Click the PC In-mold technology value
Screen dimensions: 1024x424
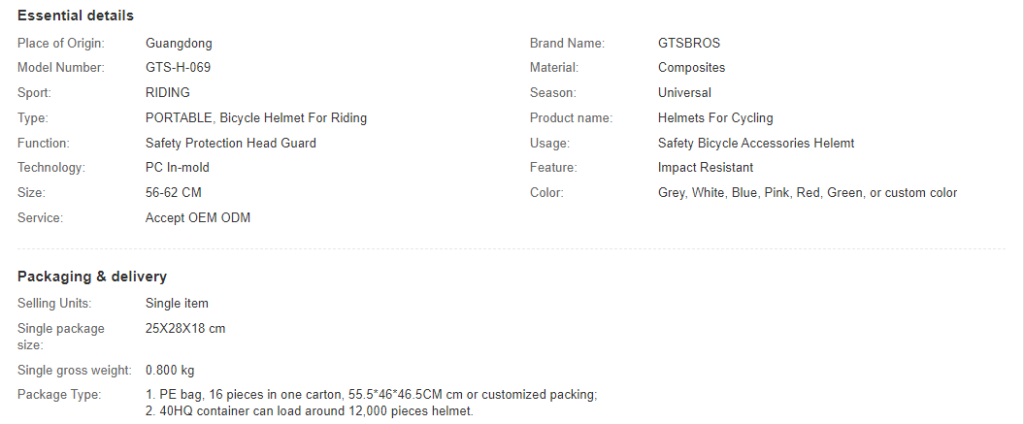click(177, 168)
